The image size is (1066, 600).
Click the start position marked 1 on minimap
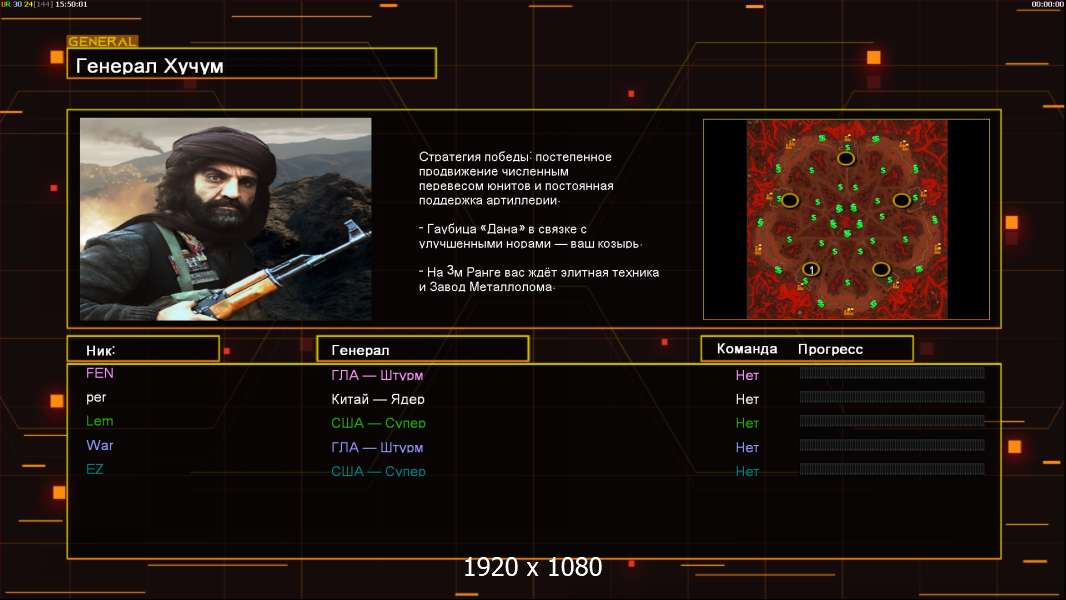tap(811, 269)
